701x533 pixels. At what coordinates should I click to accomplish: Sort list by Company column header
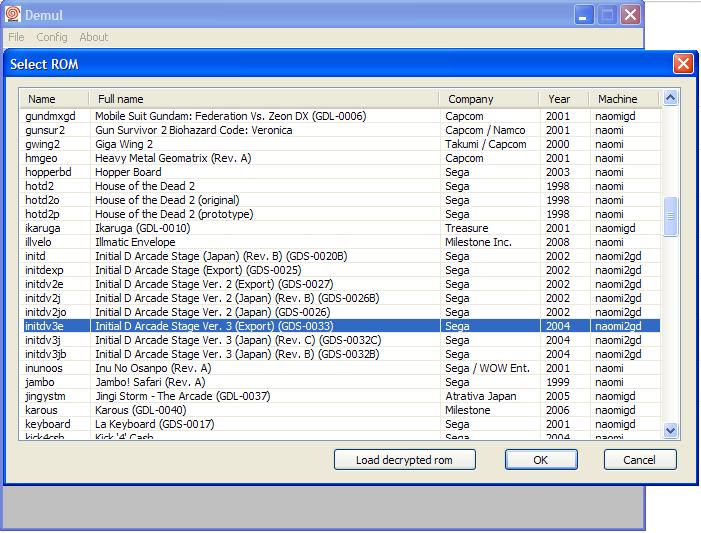(489, 99)
